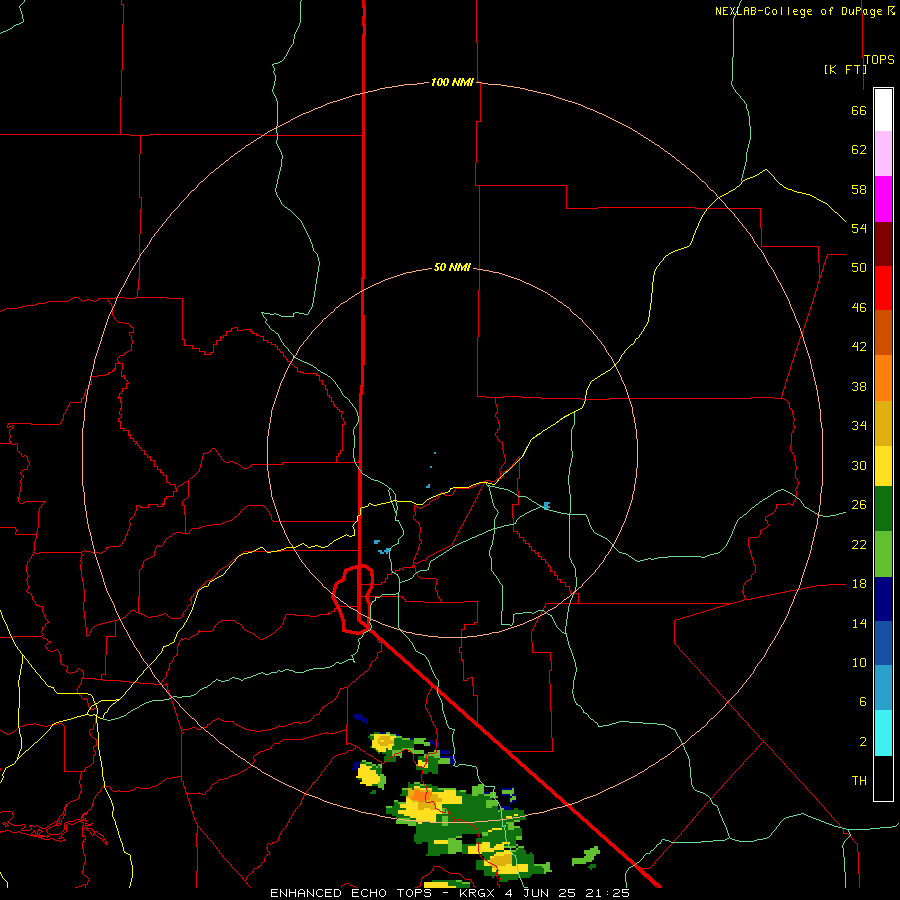This screenshot has width=900, height=900.
Task: Click the legend value 2
Action: (862, 742)
